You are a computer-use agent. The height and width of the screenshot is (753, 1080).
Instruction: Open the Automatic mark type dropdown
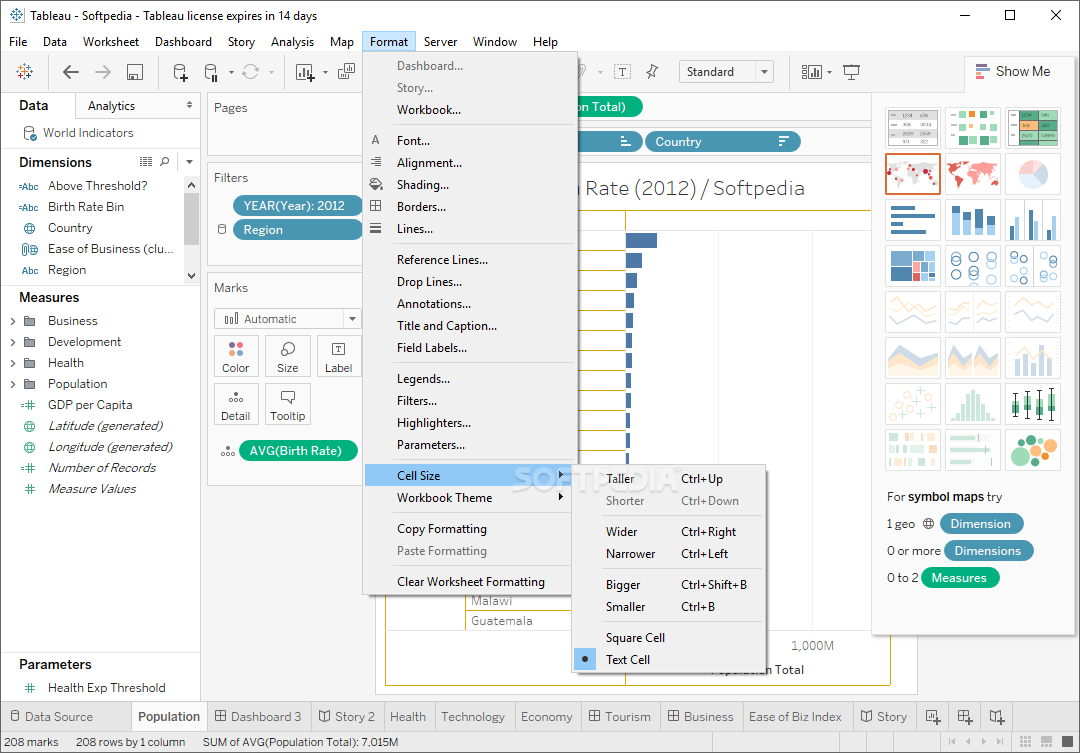tap(352, 318)
